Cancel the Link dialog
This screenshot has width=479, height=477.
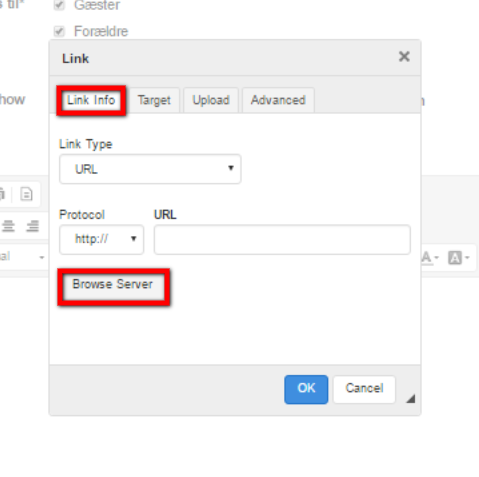pyautogui.click(x=364, y=389)
